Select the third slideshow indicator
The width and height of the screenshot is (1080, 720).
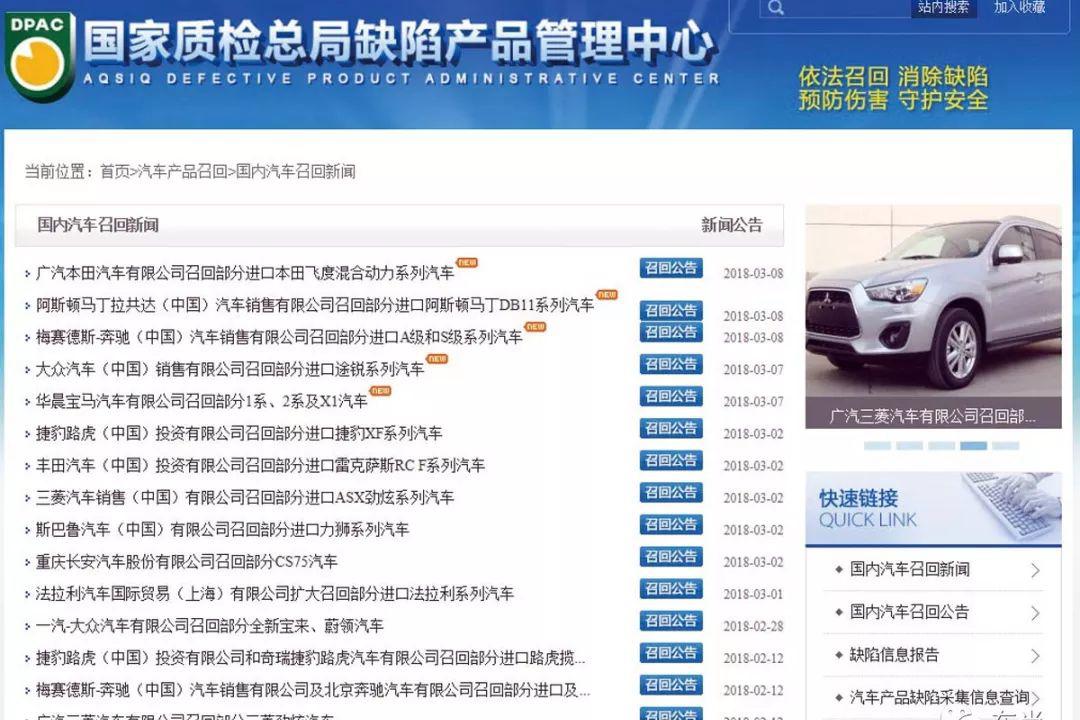click(x=942, y=446)
